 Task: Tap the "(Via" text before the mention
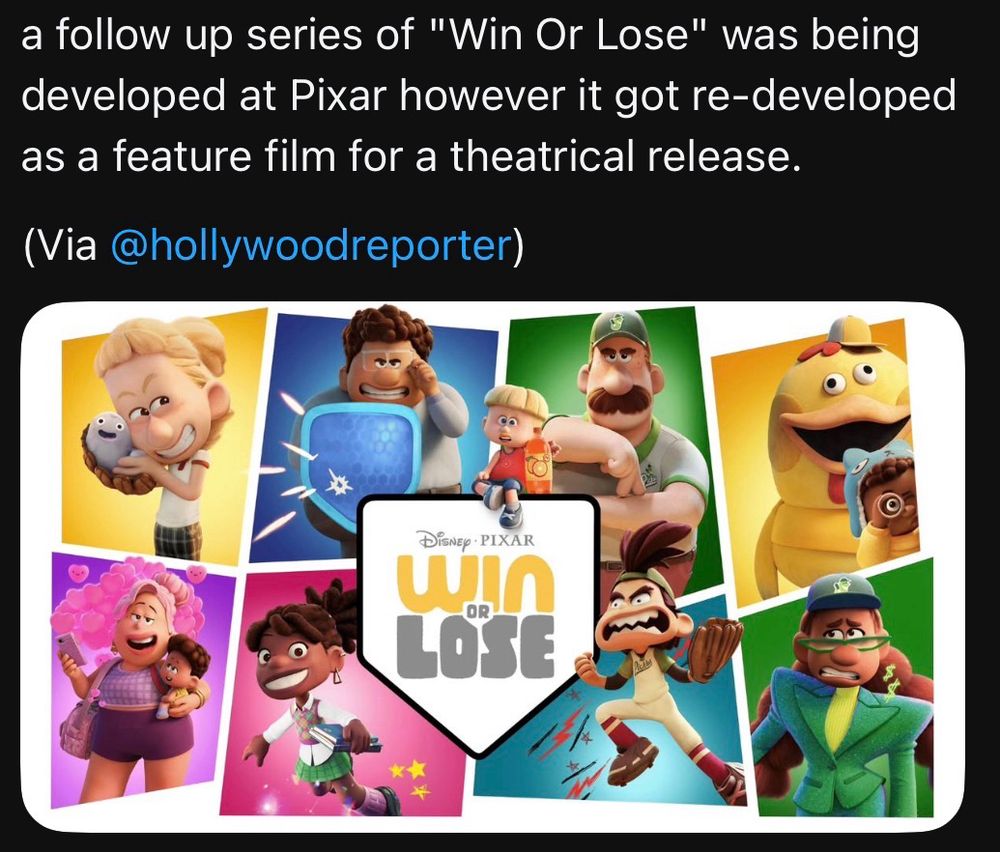click(x=61, y=246)
